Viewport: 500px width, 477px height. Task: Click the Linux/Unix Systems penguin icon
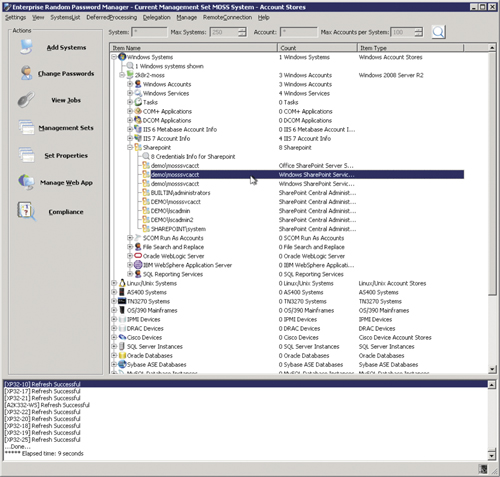[x=122, y=283]
